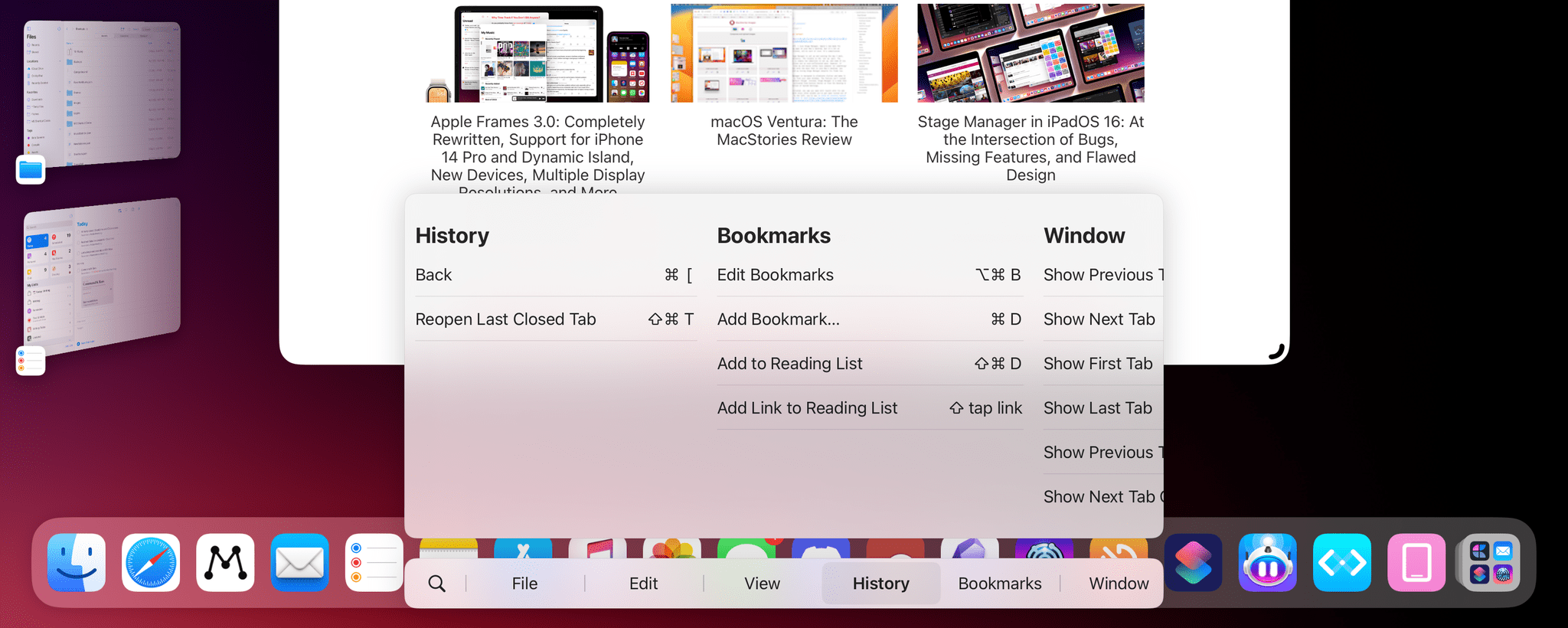The height and width of the screenshot is (628, 1568).
Task: Click the "⇧ tap link" shortcut hint
Action: (985, 408)
